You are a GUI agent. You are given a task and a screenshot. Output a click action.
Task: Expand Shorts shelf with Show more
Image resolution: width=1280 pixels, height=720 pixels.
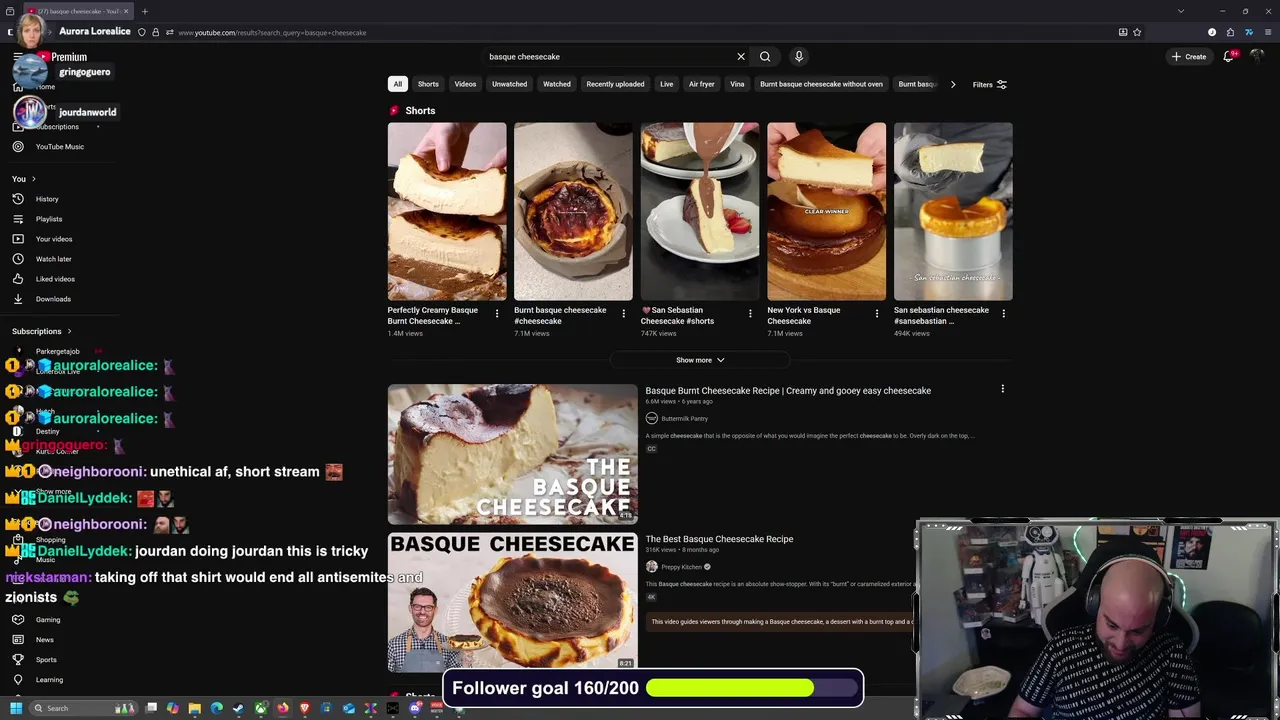click(x=700, y=360)
